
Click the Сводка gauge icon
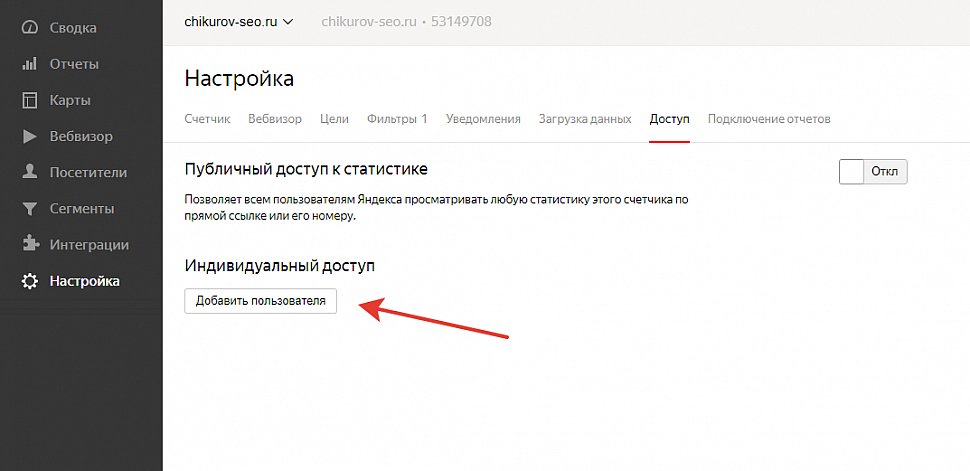point(30,28)
